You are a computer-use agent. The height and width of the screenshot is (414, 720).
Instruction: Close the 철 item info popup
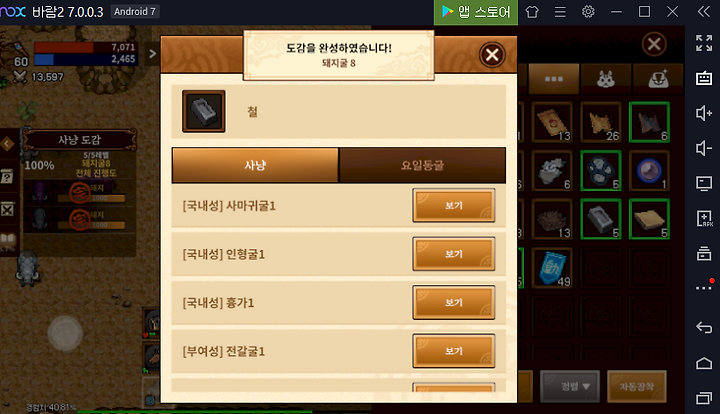(492, 55)
